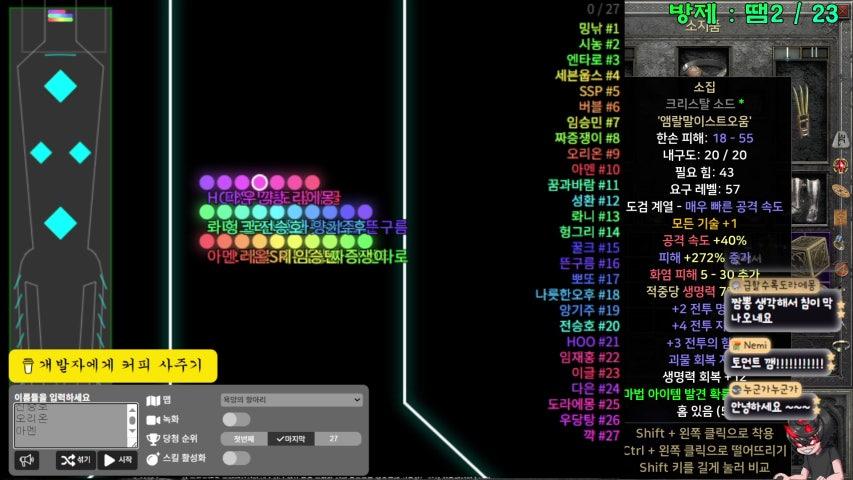Click the video camera icon beside 녹화
This screenshot has height=480, width=853.
pos(153,420)
